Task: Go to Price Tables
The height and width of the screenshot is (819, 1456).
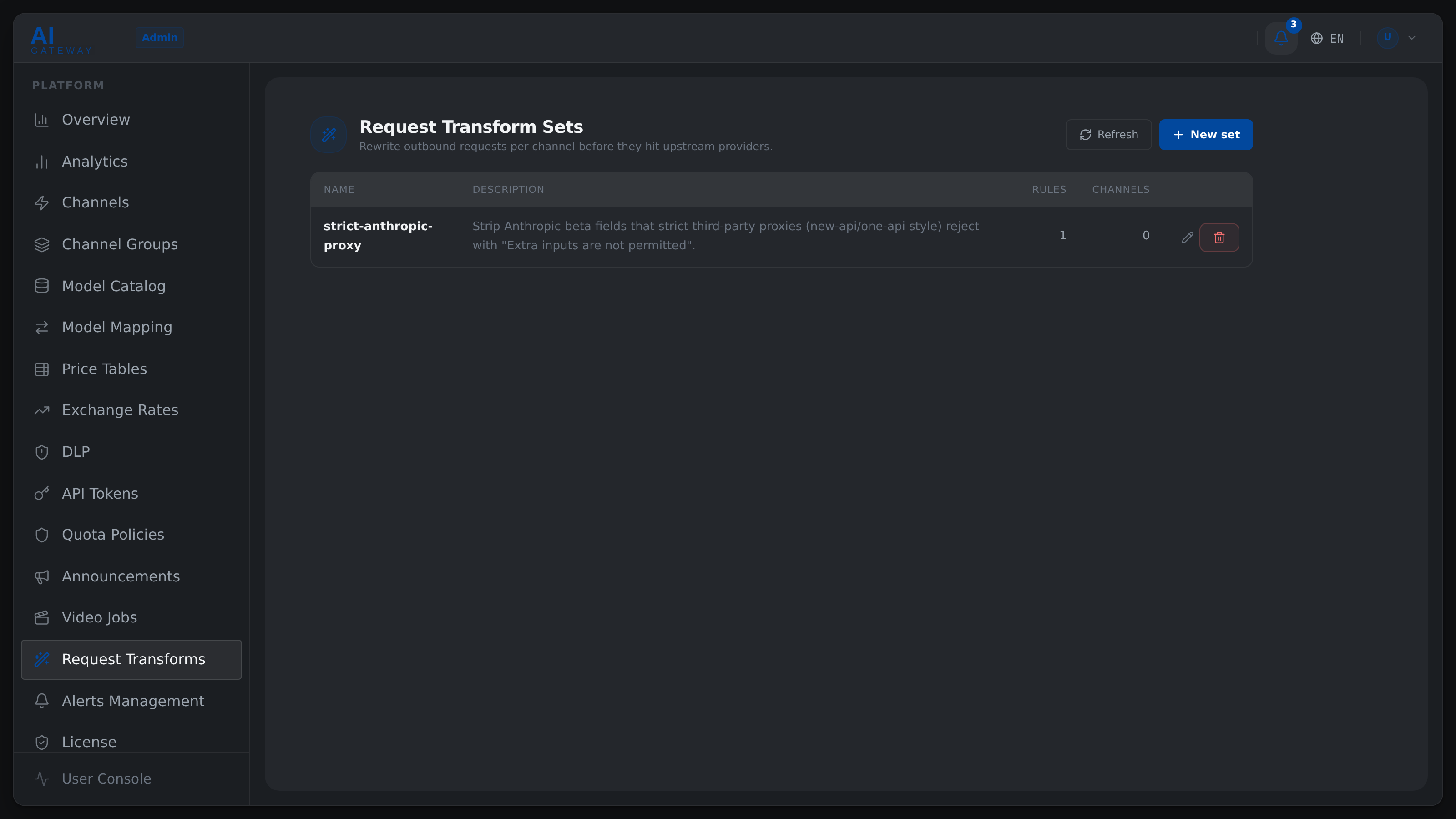Action: 131,369
